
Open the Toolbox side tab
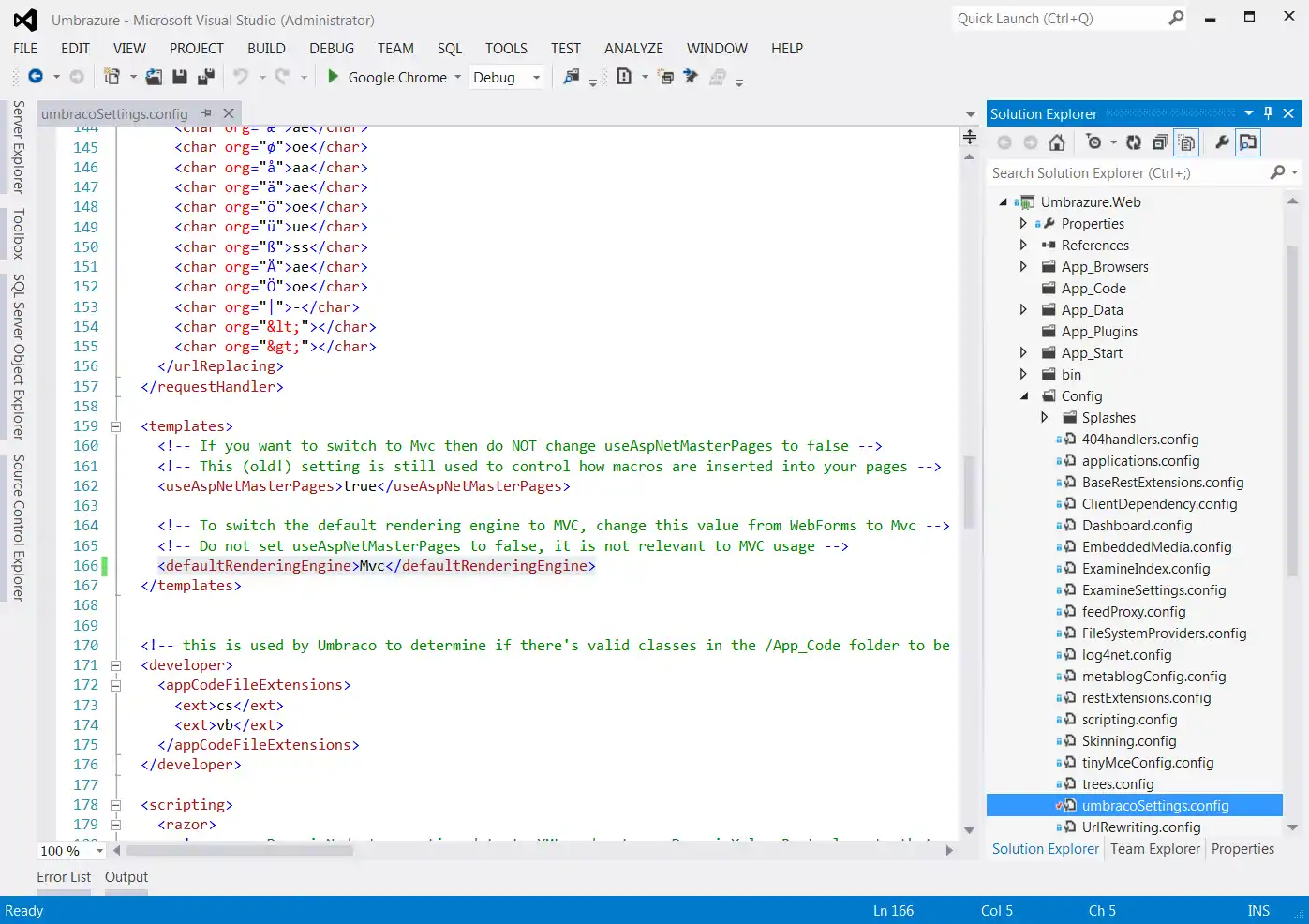18,233
